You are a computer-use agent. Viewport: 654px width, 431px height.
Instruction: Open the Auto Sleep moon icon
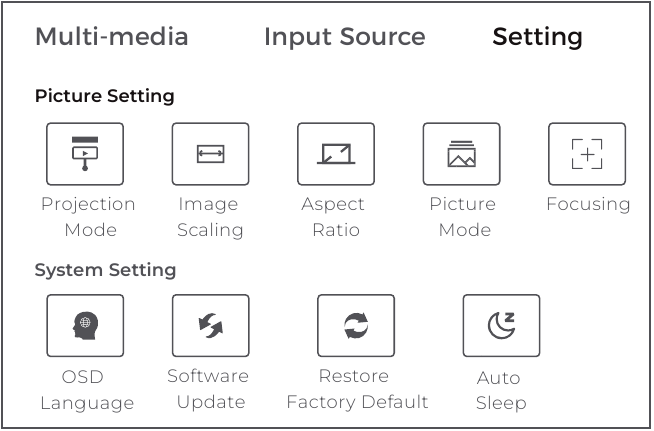click(501, 326)
